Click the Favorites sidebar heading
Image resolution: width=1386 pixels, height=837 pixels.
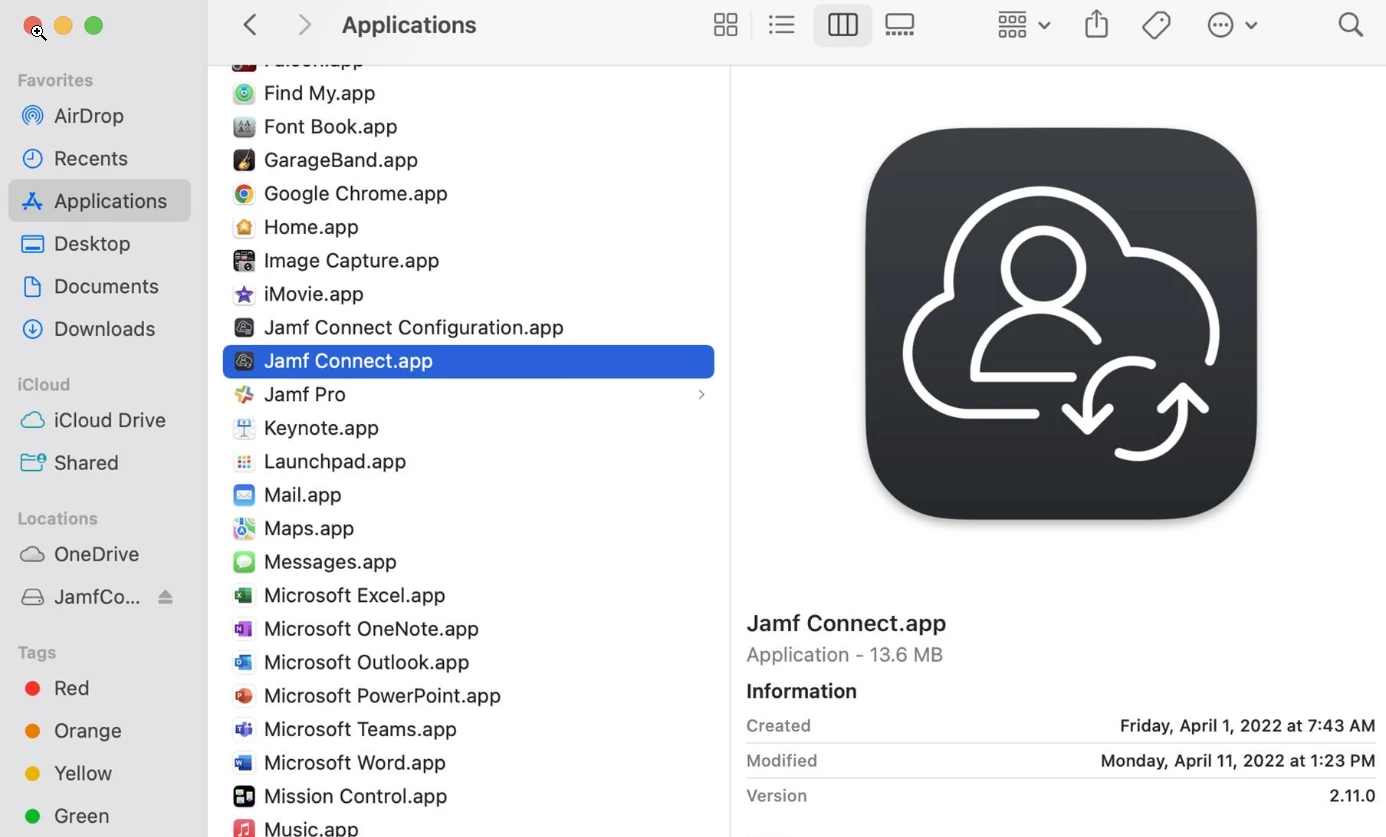tap(55, 81)
